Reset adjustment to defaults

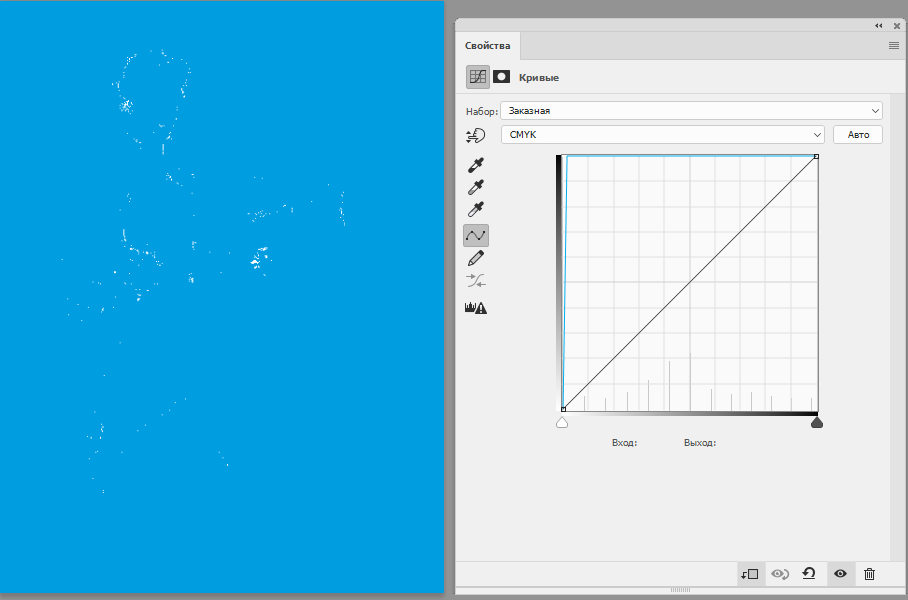(x=809, y=574)
